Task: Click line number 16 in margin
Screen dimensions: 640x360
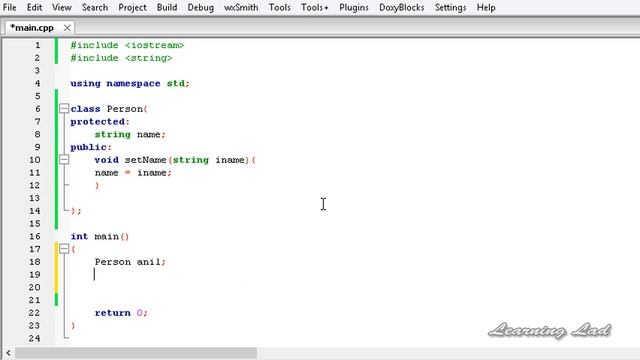Action: click(x=35, y=236)
